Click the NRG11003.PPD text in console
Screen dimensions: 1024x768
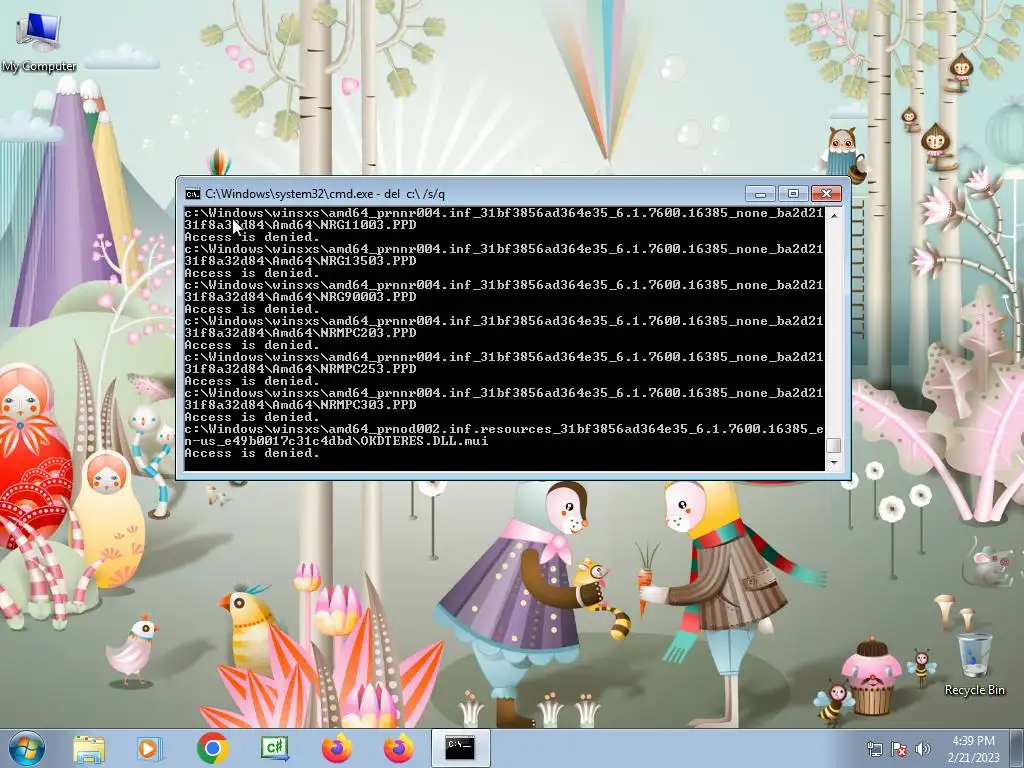pos(368,225)
